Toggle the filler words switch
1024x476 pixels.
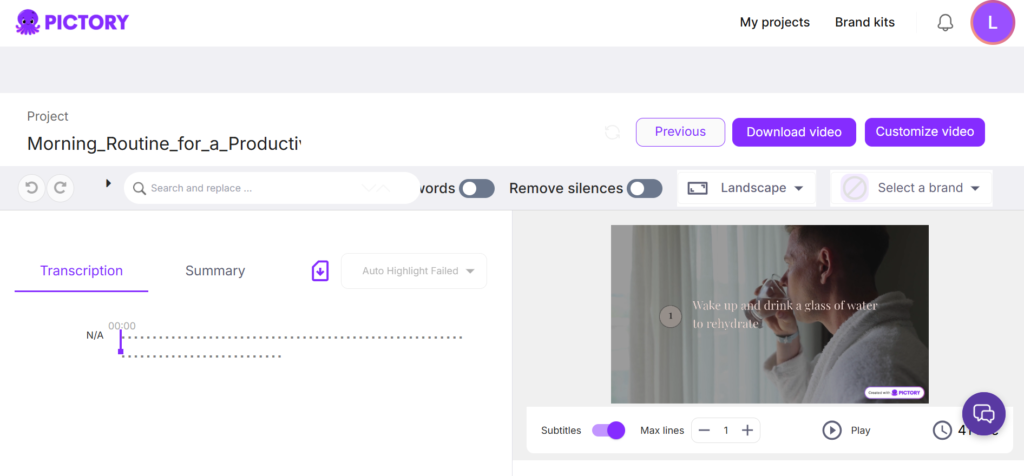[476, 189]
